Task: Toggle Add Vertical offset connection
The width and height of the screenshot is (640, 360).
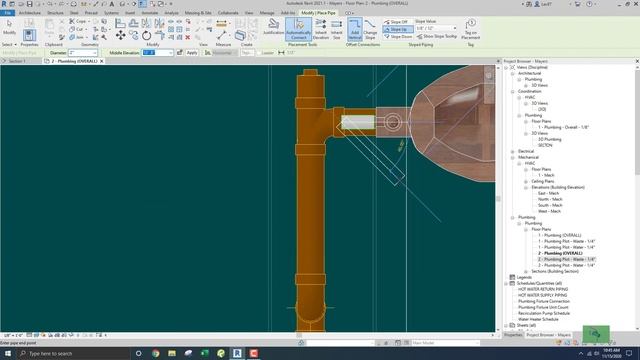Action: tap(355, 29)
